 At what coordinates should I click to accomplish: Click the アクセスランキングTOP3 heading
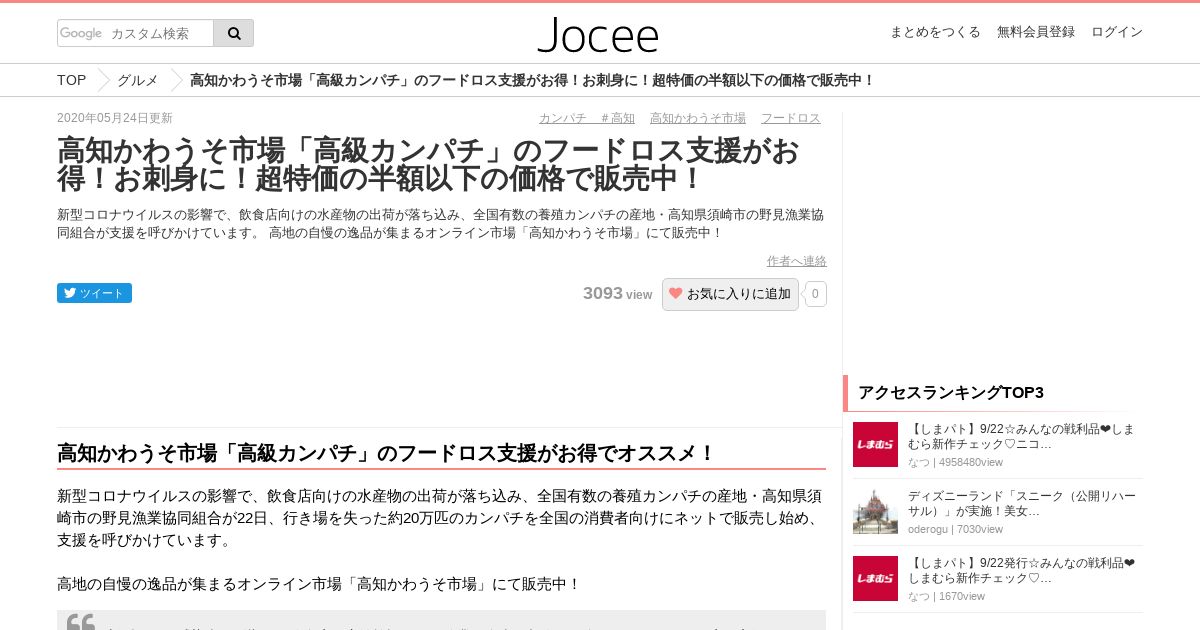coord(951,392)
